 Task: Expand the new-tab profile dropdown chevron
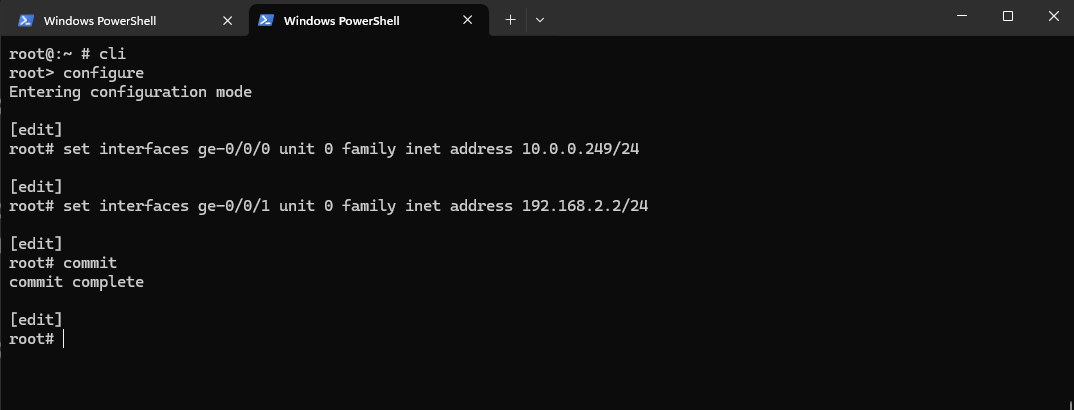[540, 20]
